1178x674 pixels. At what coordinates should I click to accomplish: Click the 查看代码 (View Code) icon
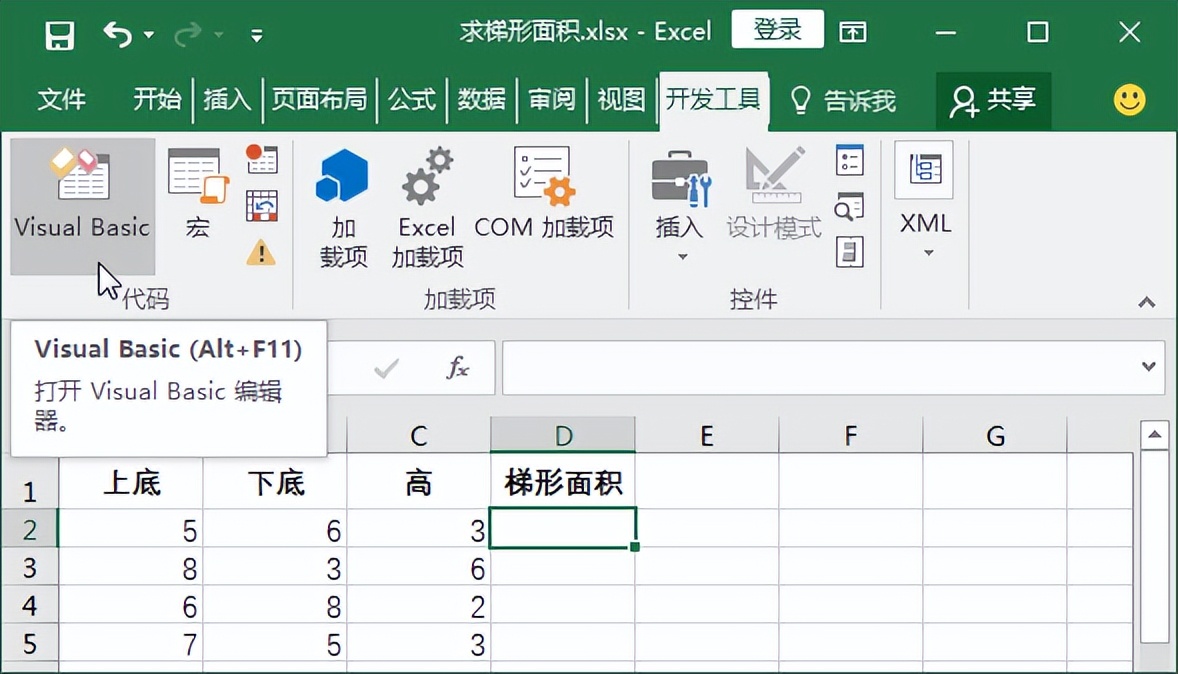coord(849,207)
